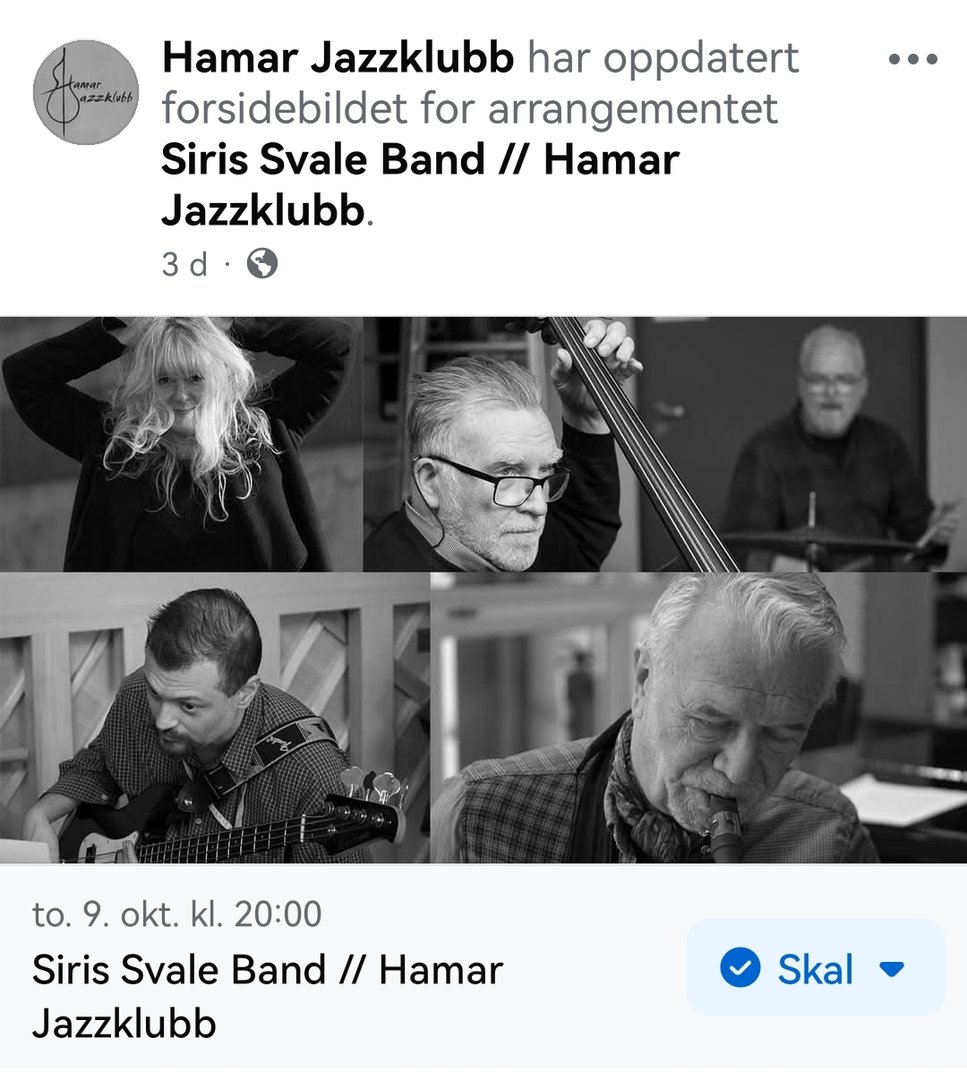
Task: Open photo of upright bass player
Action: 500,444
